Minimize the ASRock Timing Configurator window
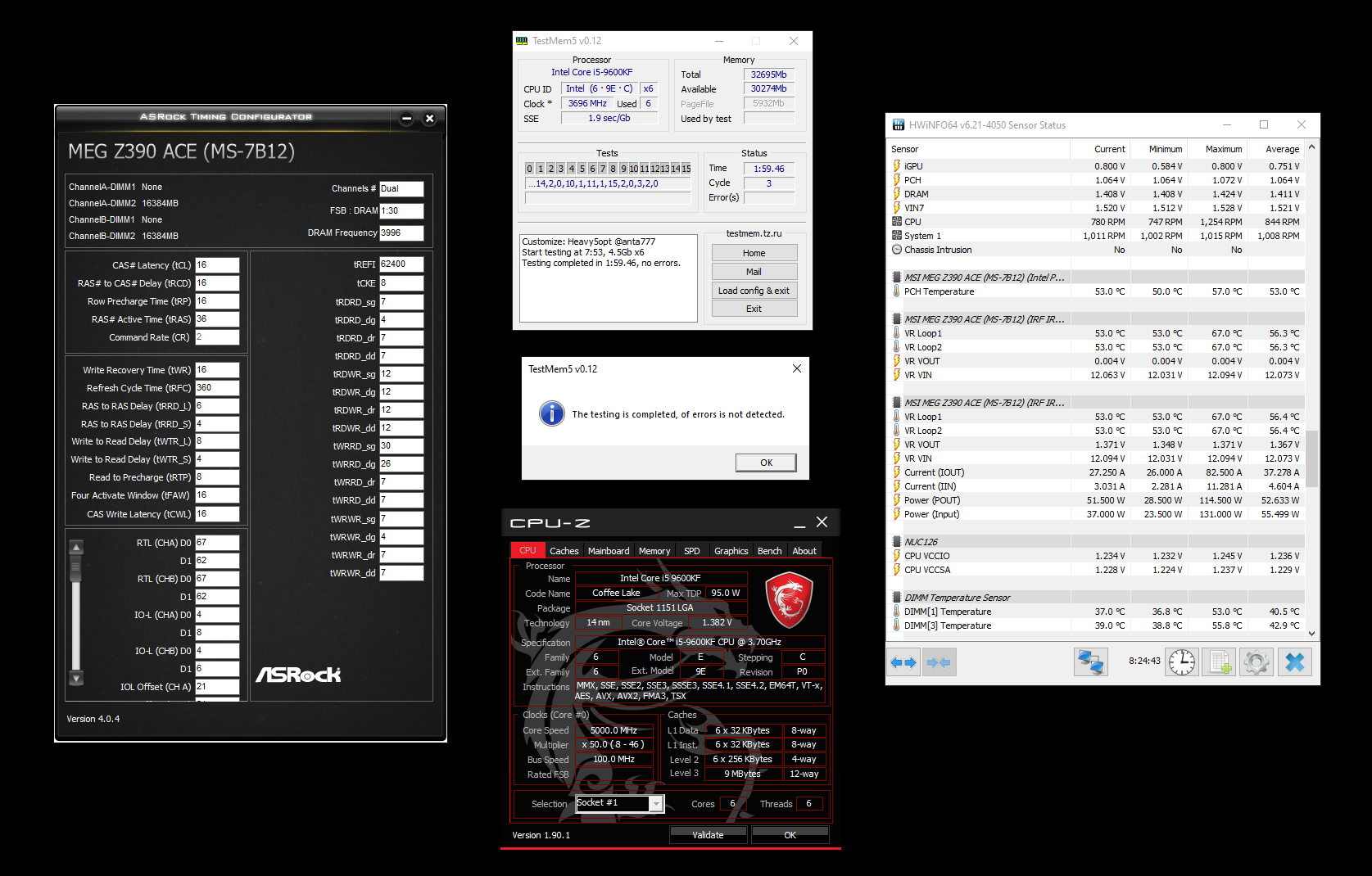The width and height of the screenshot is (1372, 876). pos(406,119)
